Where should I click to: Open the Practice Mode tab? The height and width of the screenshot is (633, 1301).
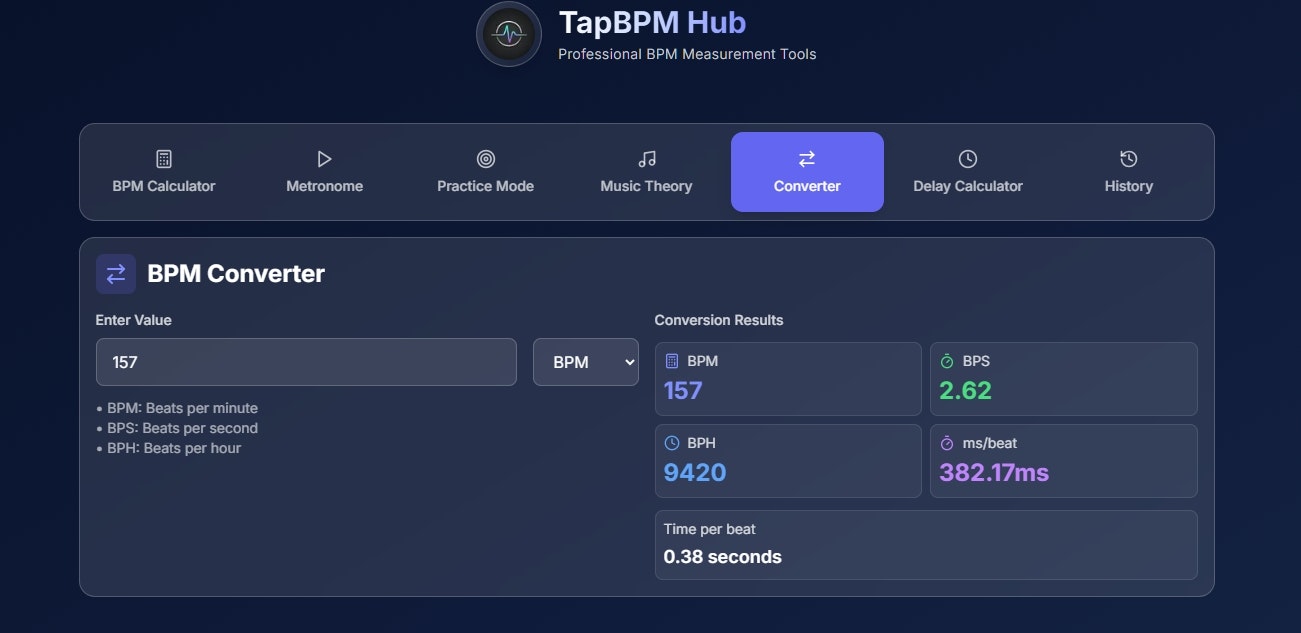(x=485, y=172)
